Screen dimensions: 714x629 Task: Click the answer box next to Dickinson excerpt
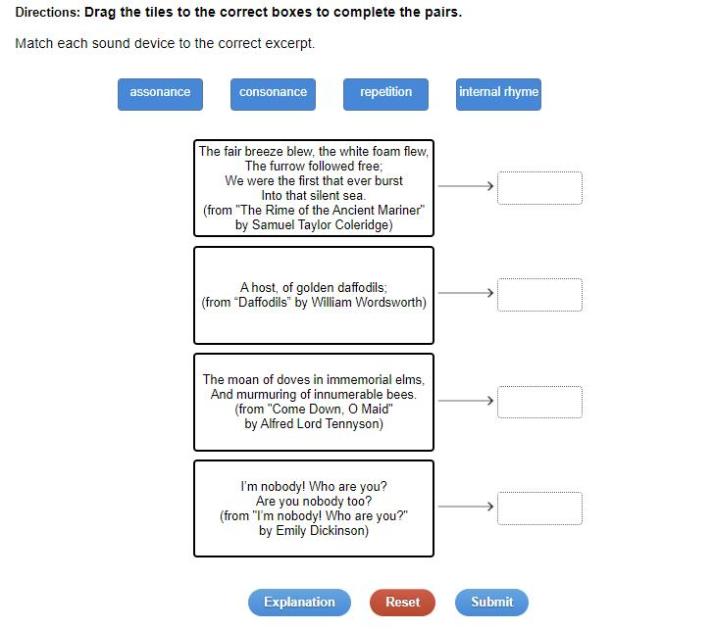point(540,508)
